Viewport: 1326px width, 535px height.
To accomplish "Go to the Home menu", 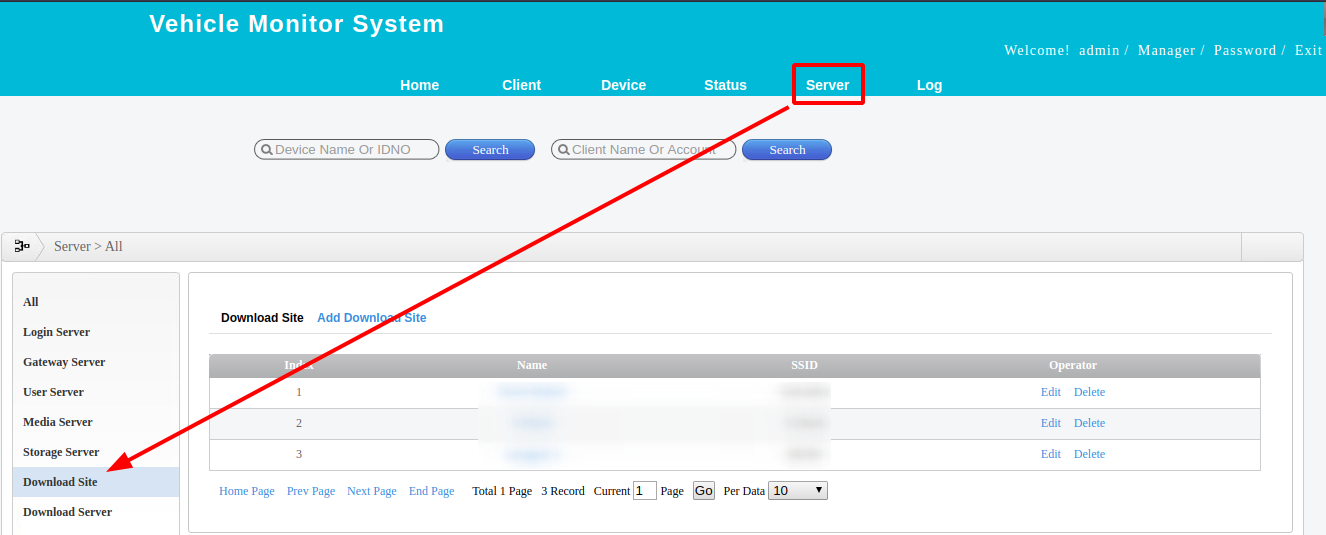I will pos(419,85).
